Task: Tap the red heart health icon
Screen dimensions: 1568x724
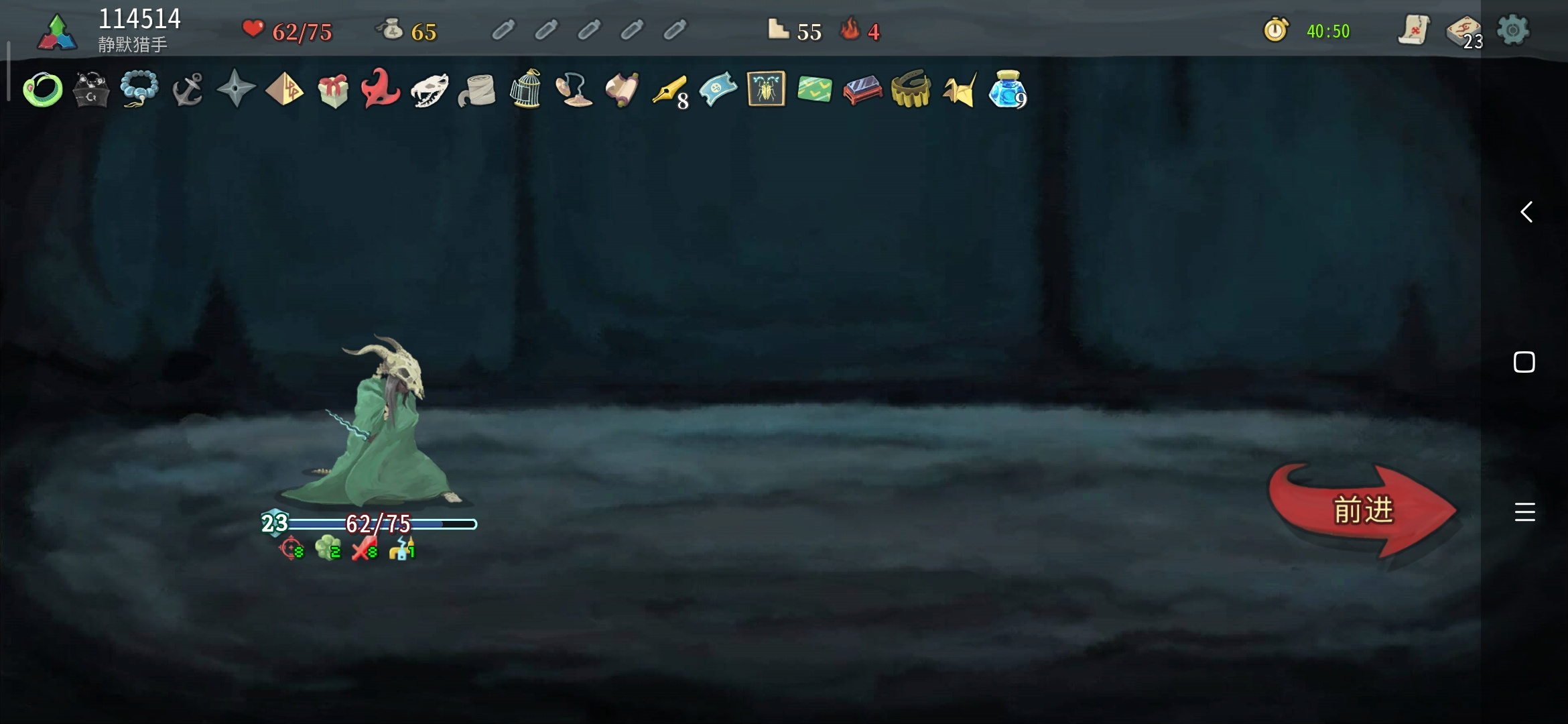Action: point(253,29)
